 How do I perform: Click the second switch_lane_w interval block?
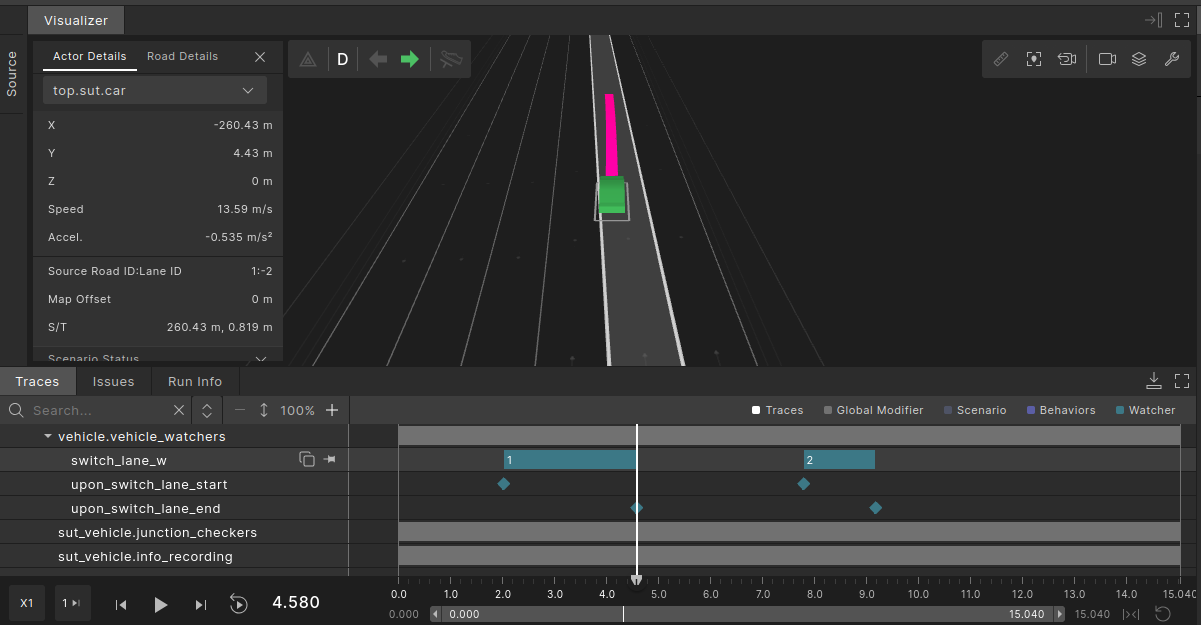839,460
